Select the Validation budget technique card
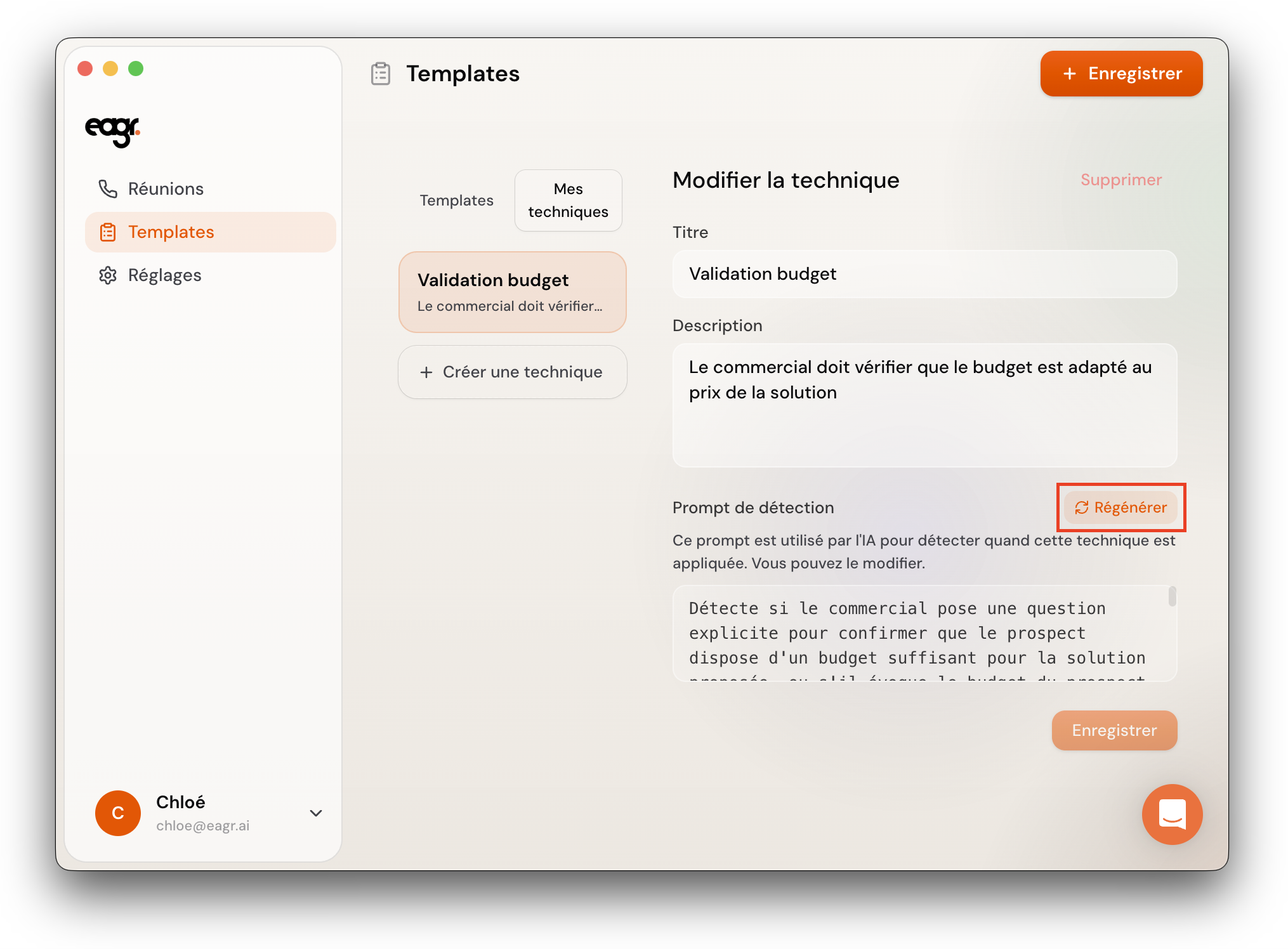The height and width of the screenshot is (949, 1288). 512,292
